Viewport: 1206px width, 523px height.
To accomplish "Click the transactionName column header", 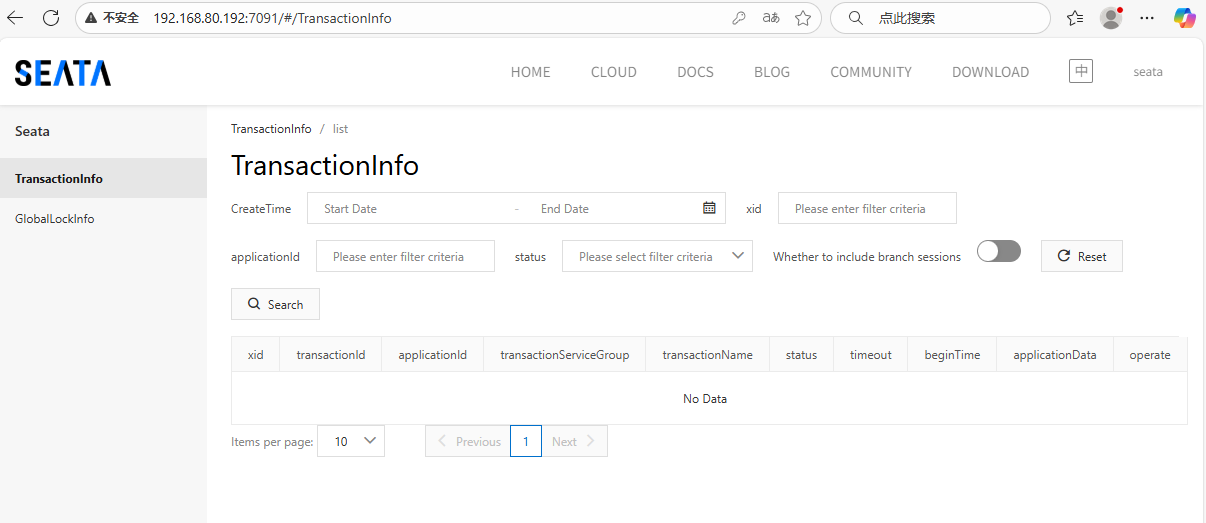I will coord(708,354).
